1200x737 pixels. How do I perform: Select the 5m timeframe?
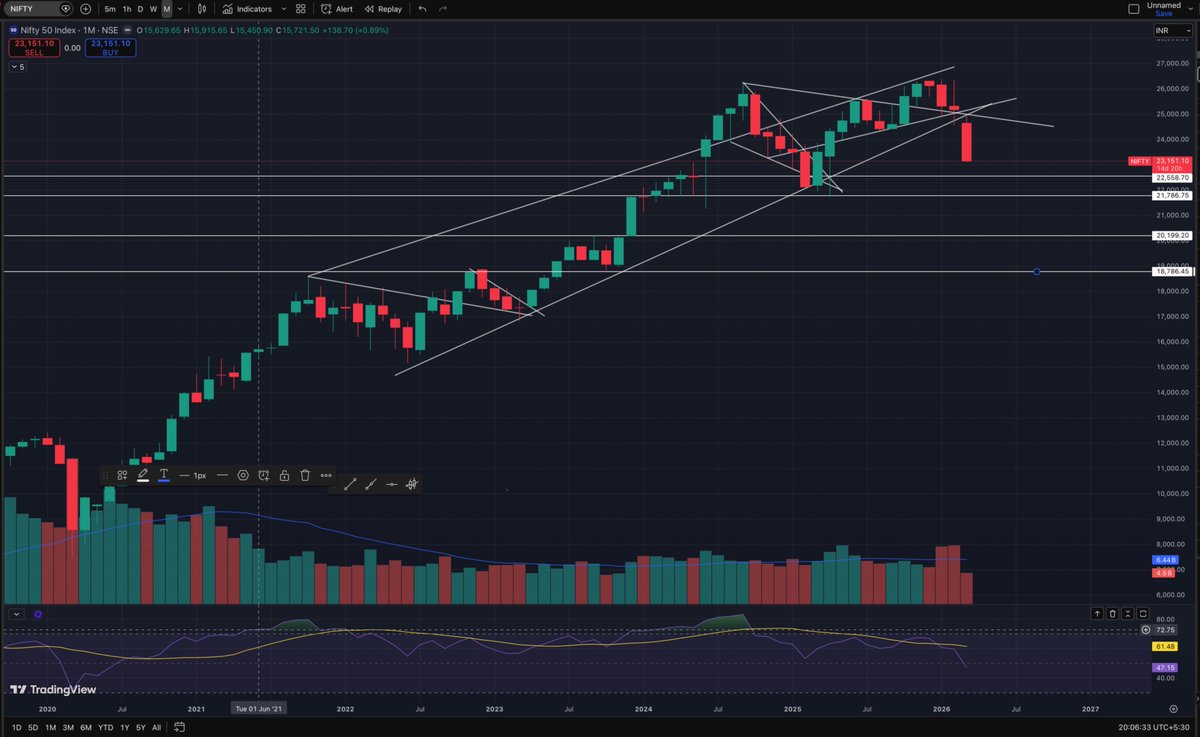click(108, 9)
